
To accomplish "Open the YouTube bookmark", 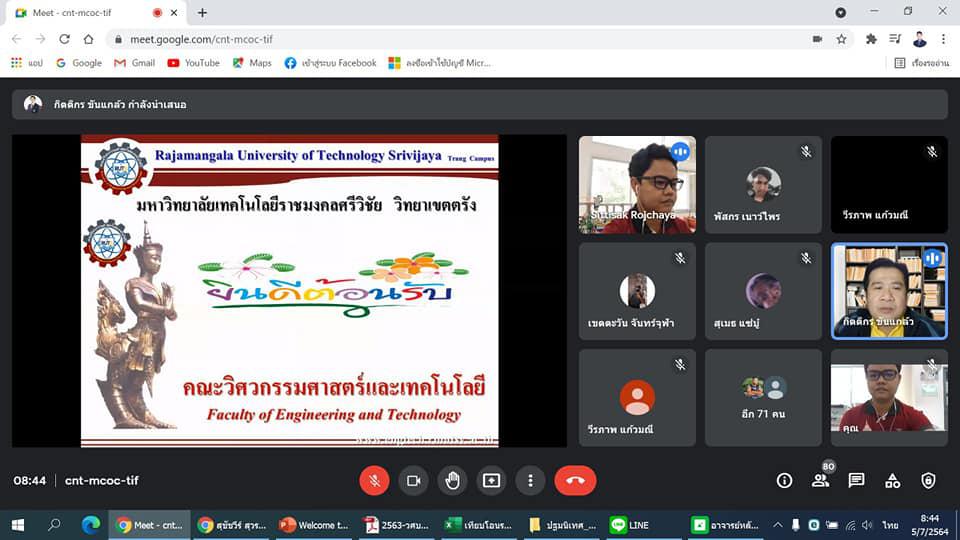I will [193, 62].
